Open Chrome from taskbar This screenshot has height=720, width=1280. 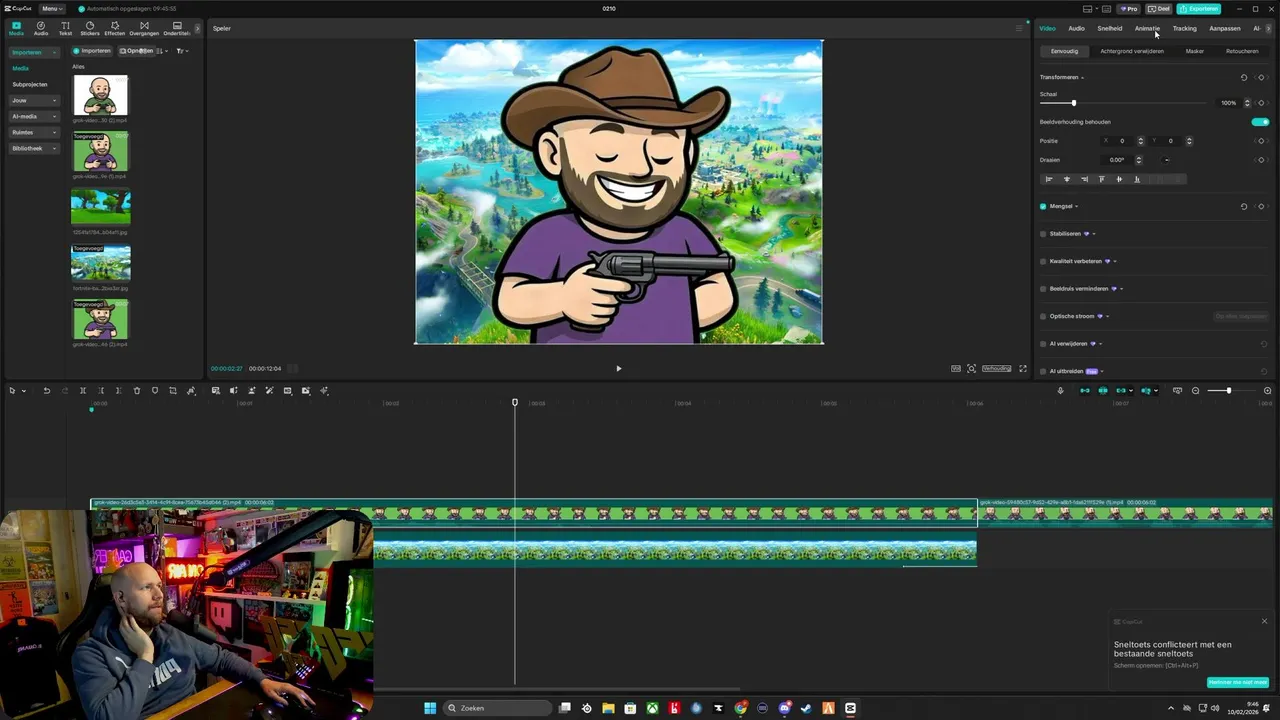[x=741, y=708]
